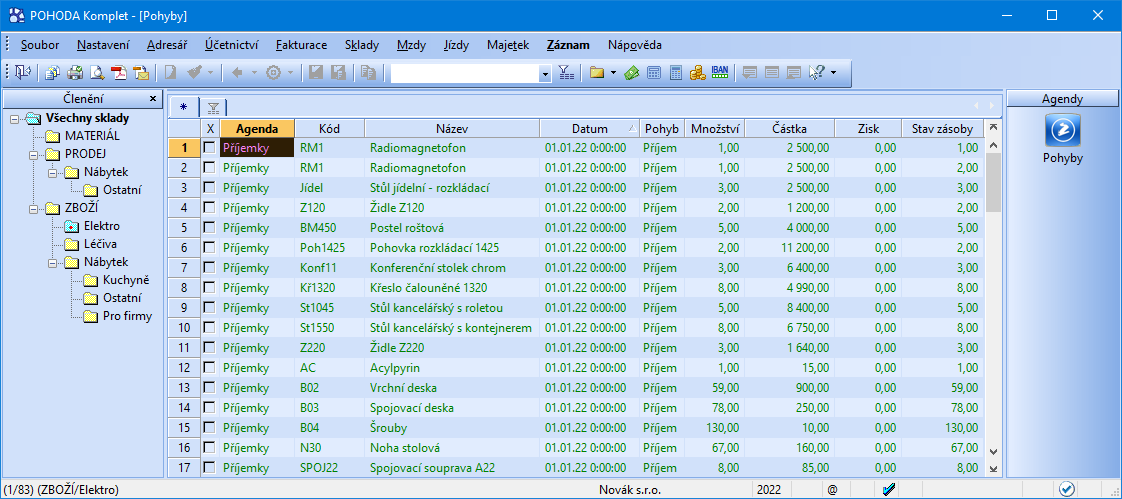Click the toolbar search input field
The image size is (1122, 499).
(x=465, y=74)
